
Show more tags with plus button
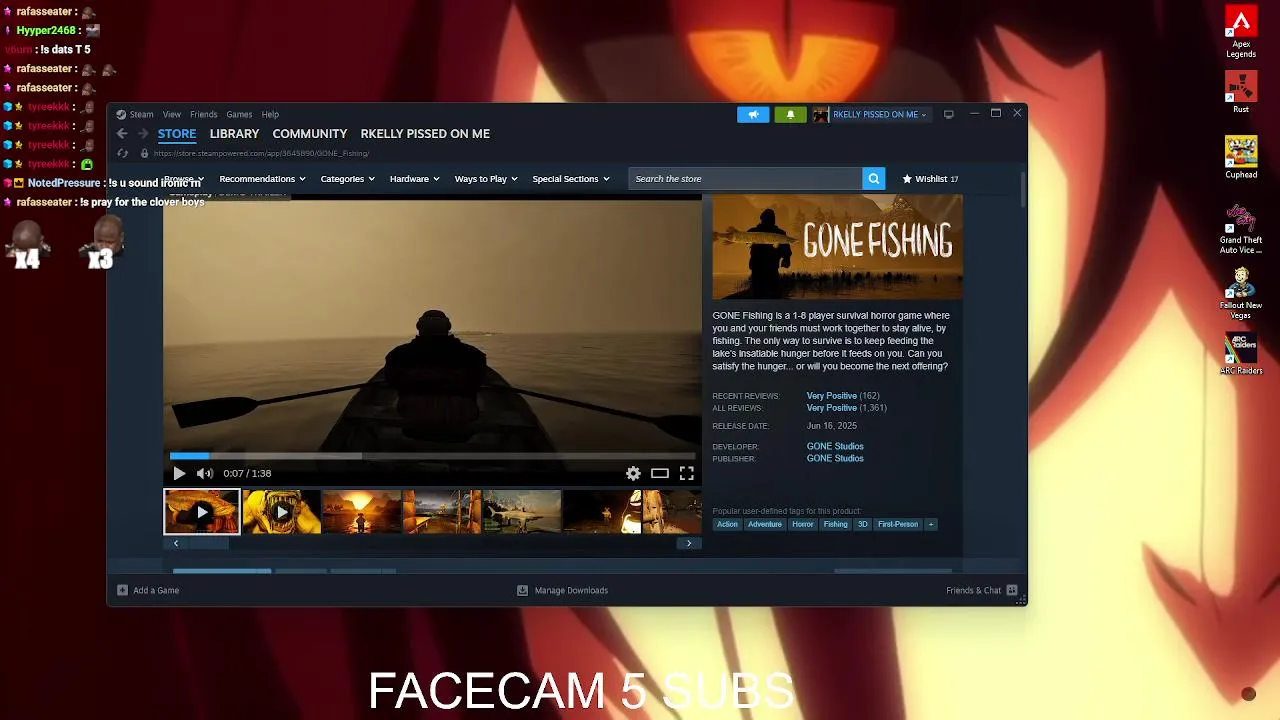pyautogui.click(x=930, y=524)
